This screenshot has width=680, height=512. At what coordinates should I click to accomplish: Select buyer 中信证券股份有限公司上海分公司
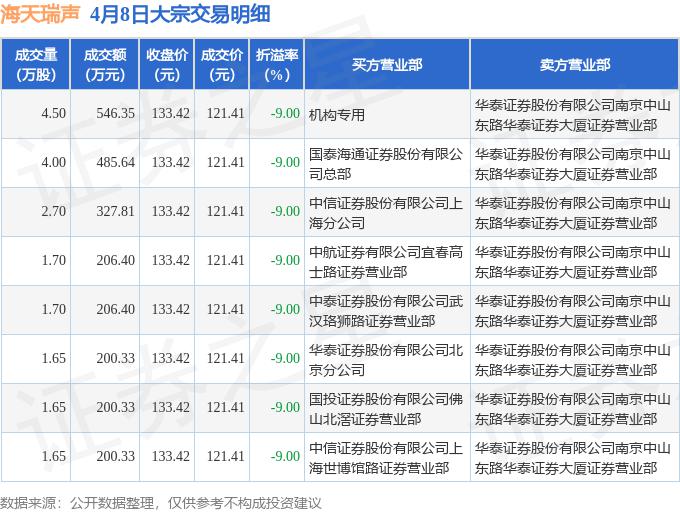[386, 213]
